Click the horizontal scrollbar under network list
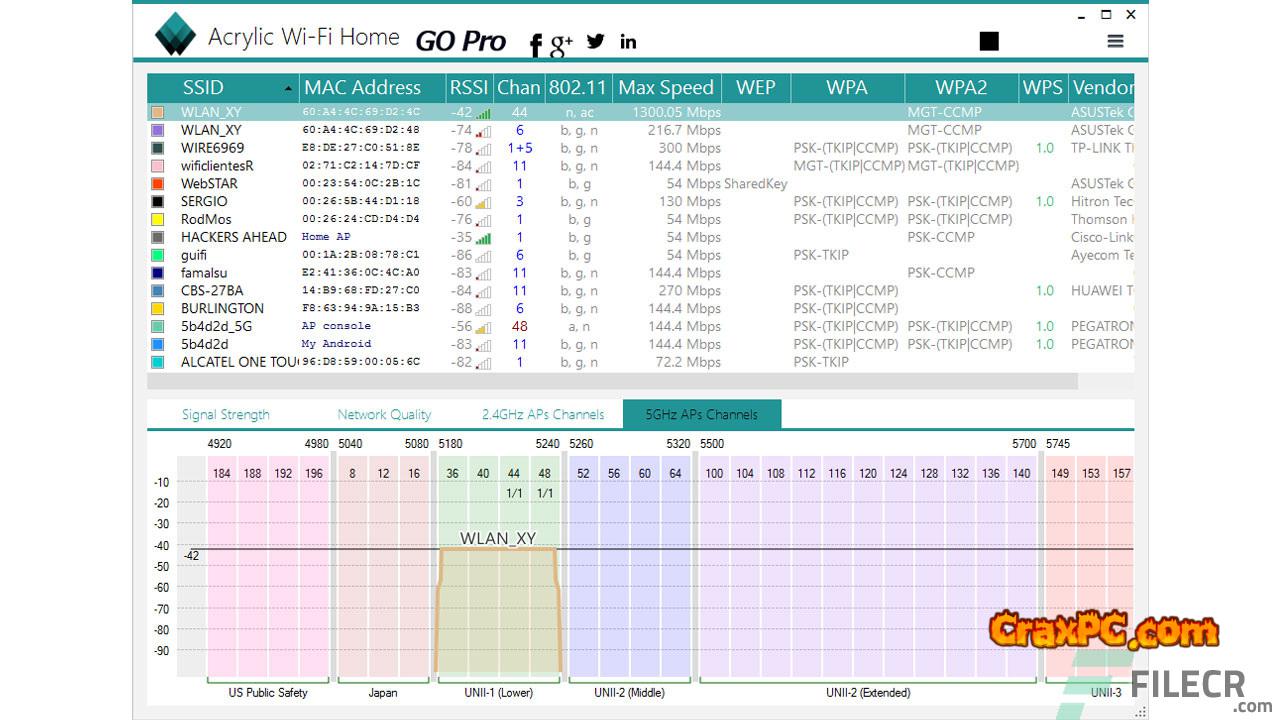 [612, 382]
